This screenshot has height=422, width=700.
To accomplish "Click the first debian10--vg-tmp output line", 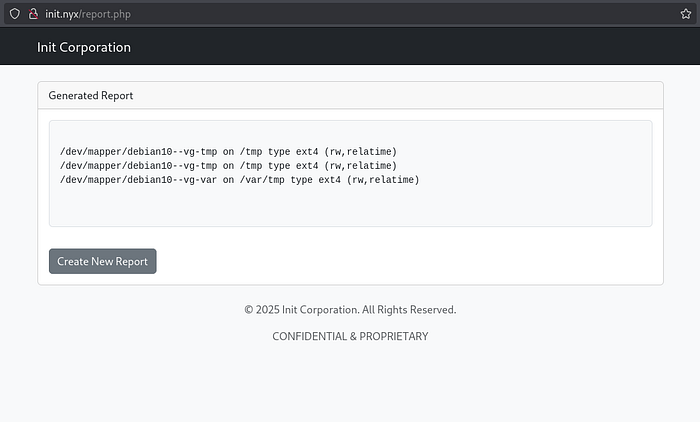I will click(x=228, y=152).
